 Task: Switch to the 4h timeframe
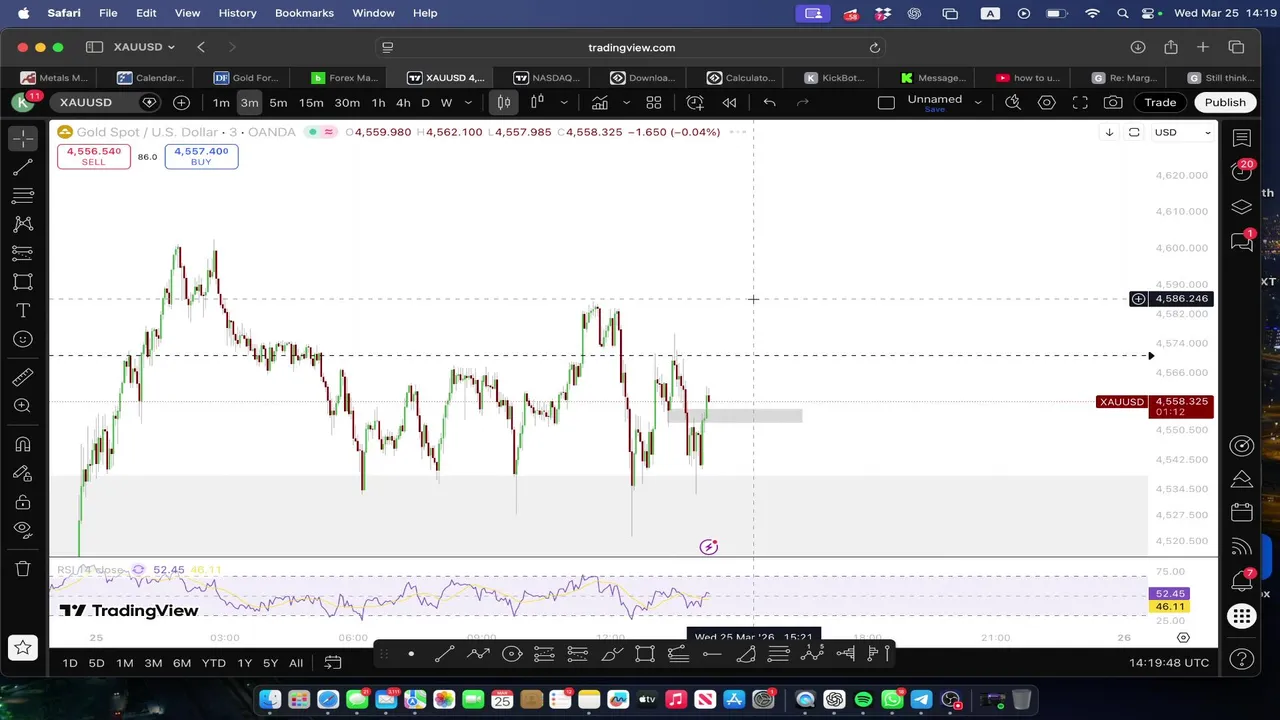click(403, 102)
